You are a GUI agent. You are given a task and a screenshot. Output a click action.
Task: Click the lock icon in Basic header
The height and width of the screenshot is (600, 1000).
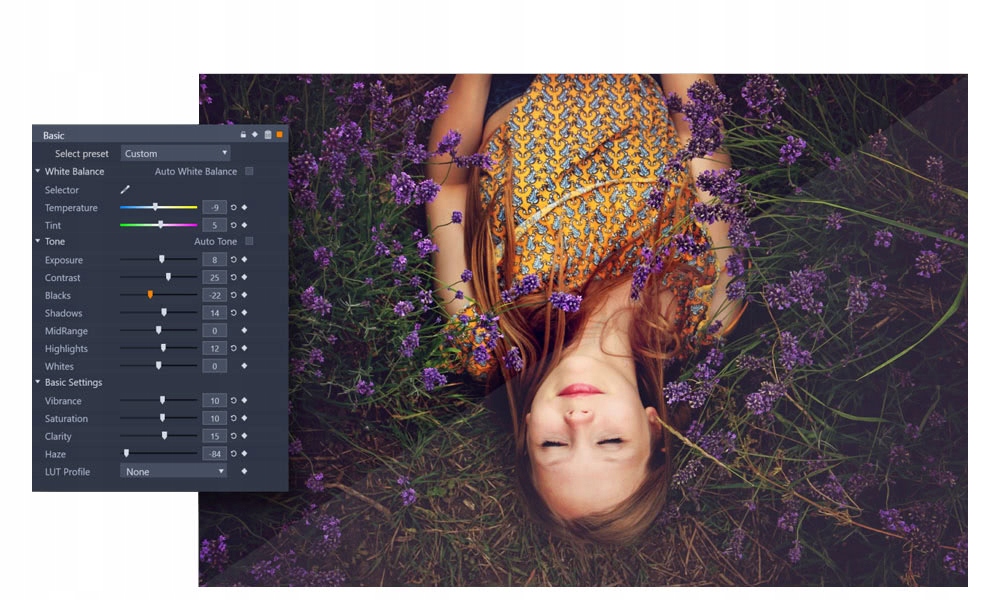243,135
